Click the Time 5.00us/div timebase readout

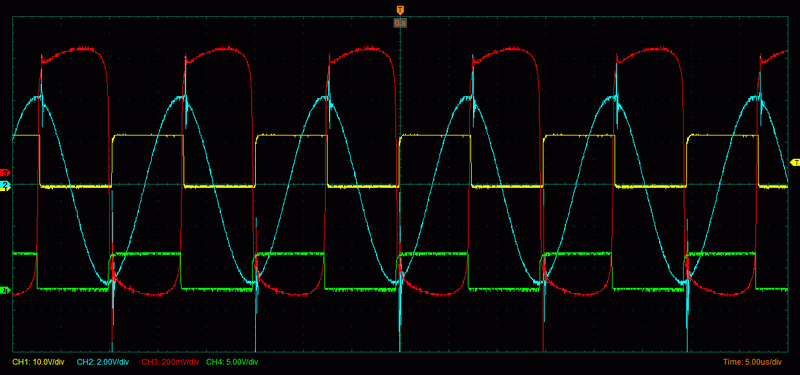[753, 362]
